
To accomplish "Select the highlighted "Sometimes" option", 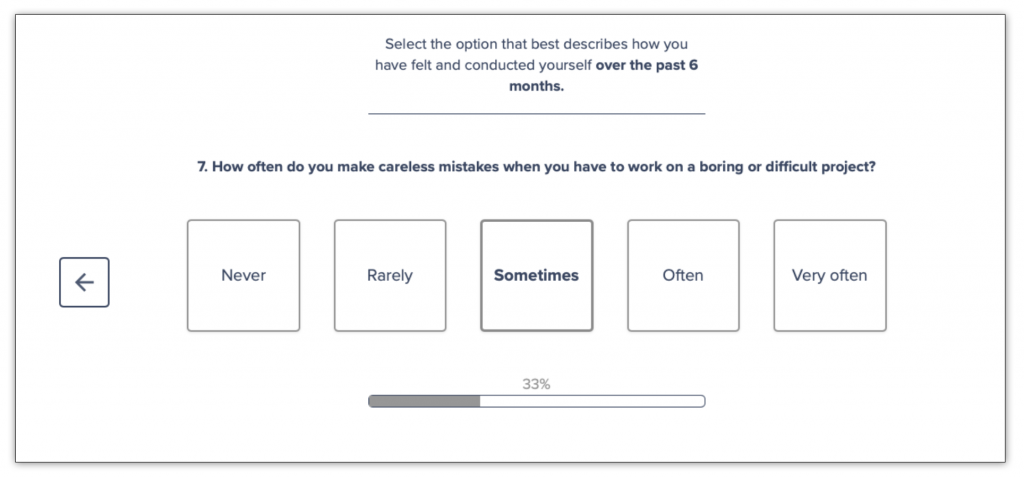I will [536, 275].
